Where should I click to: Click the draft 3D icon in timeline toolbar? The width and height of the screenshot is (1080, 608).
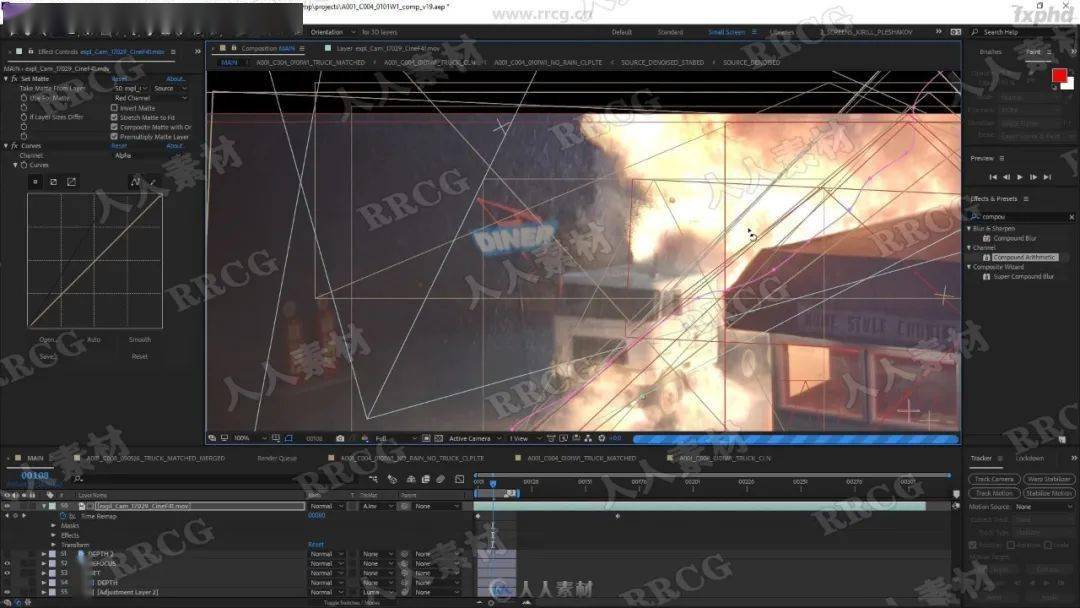point(392,479)
